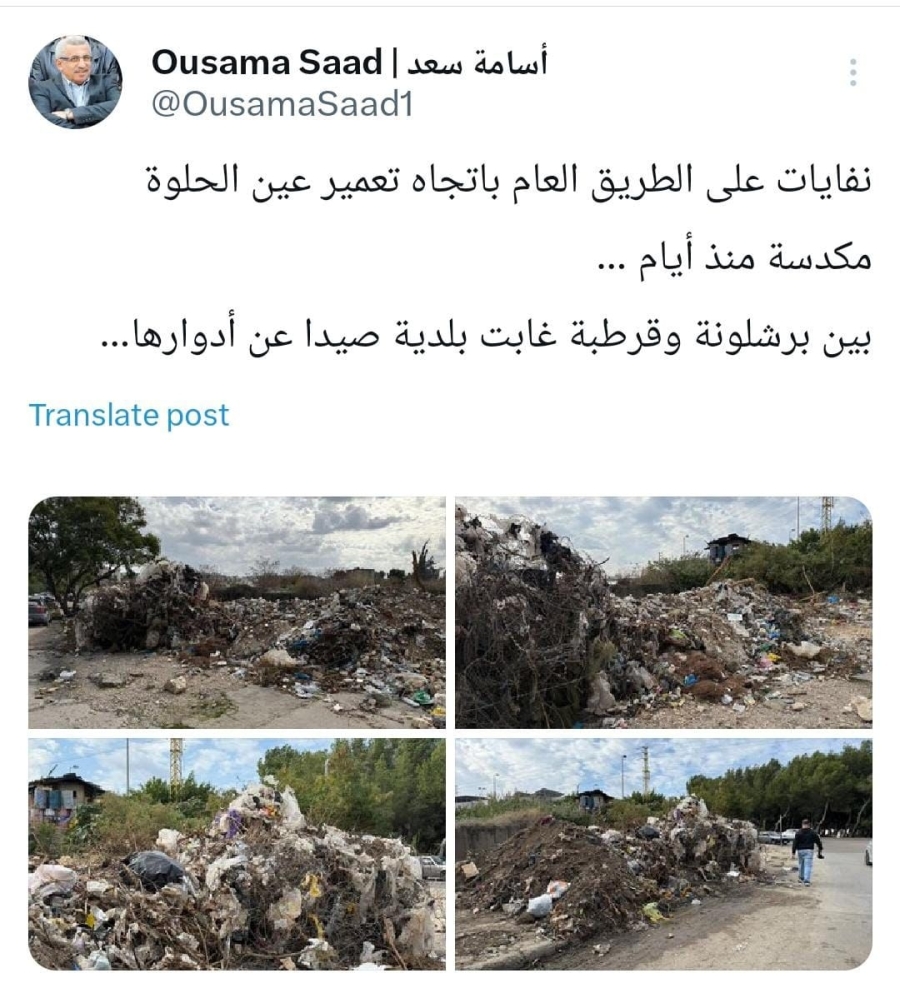Click the parked cars in the top-left photo
The width and height of the screenshot is (900, 1008).
40,609
